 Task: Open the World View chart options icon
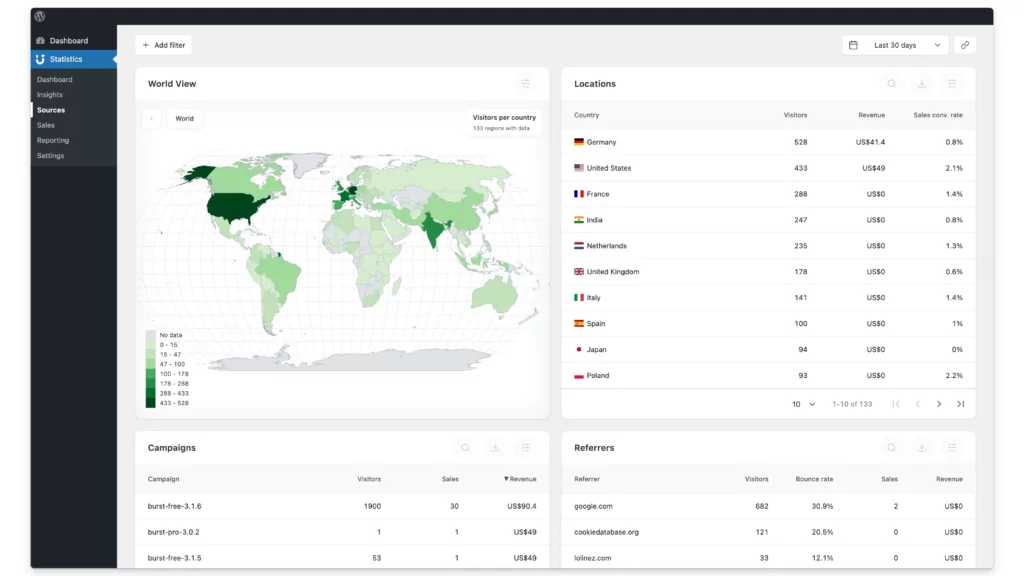click(524, 84)
